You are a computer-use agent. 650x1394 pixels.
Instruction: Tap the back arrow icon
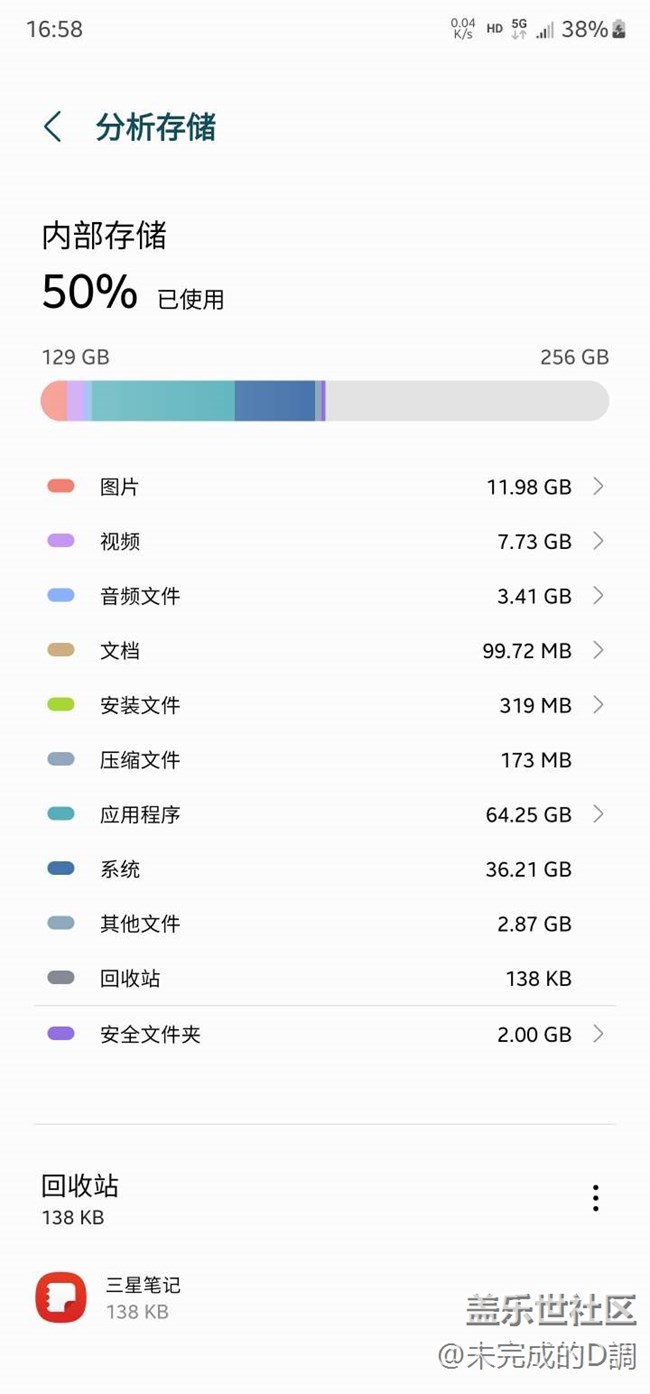[x=53, y=127]
